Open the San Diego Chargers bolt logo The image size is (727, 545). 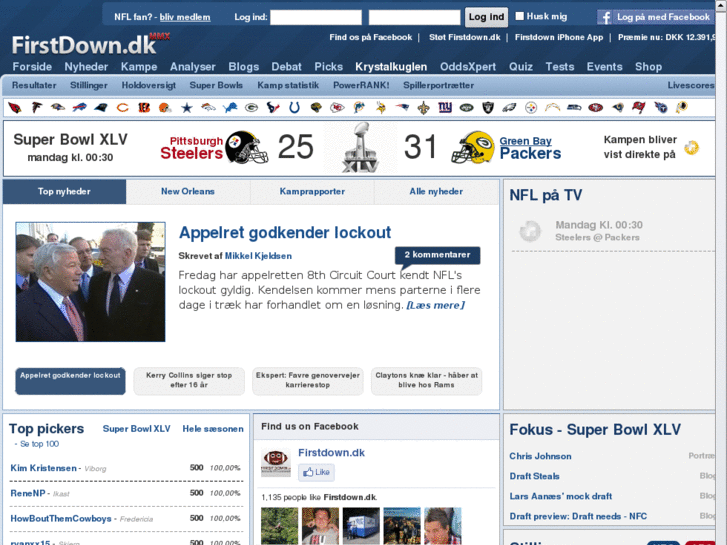click(x=552, y=108)
